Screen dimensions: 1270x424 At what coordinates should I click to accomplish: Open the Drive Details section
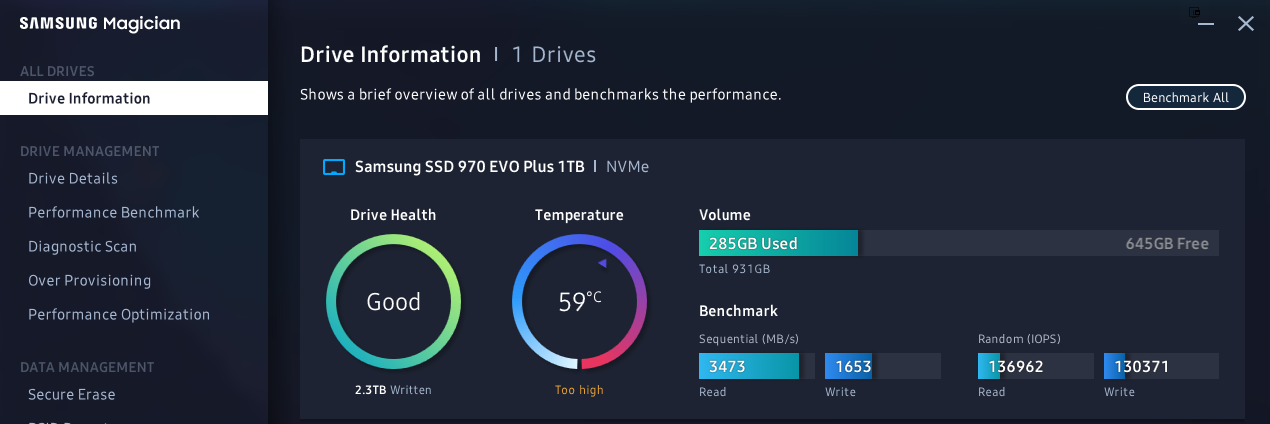click(x=73, y=178)
